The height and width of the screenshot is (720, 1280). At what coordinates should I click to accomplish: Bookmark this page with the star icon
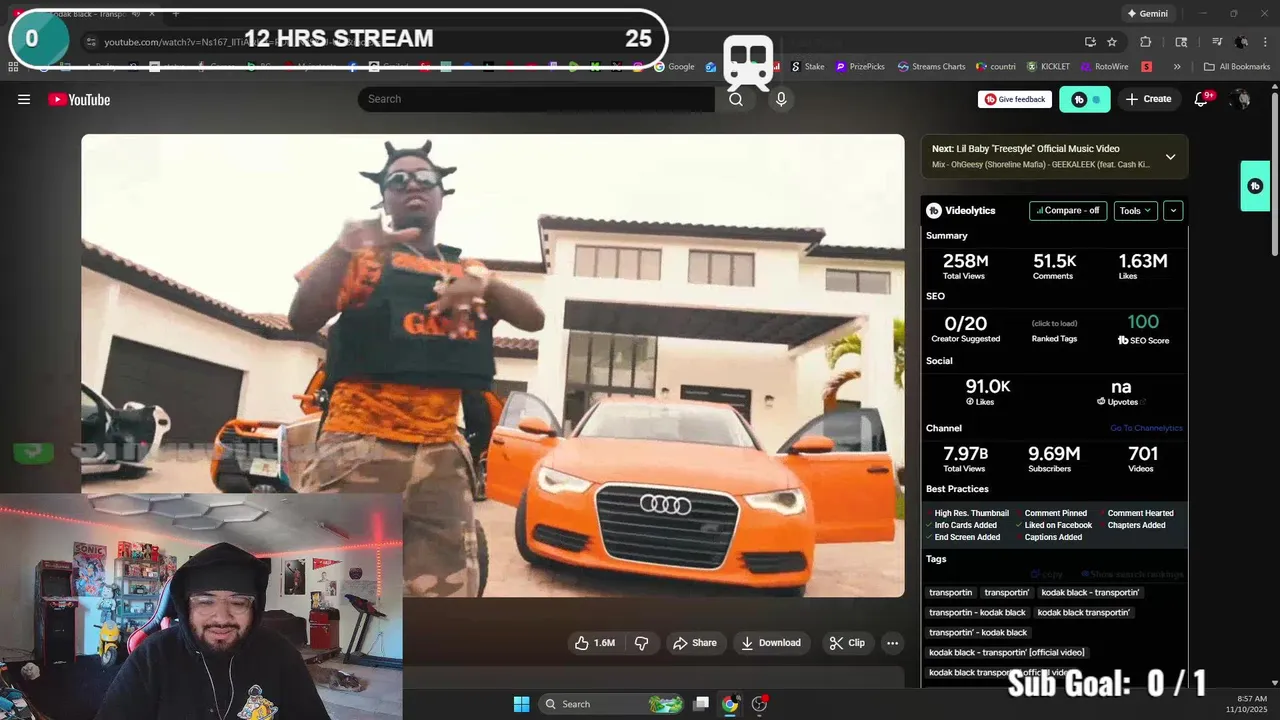pyautogui.click(x=1112, y=42)
